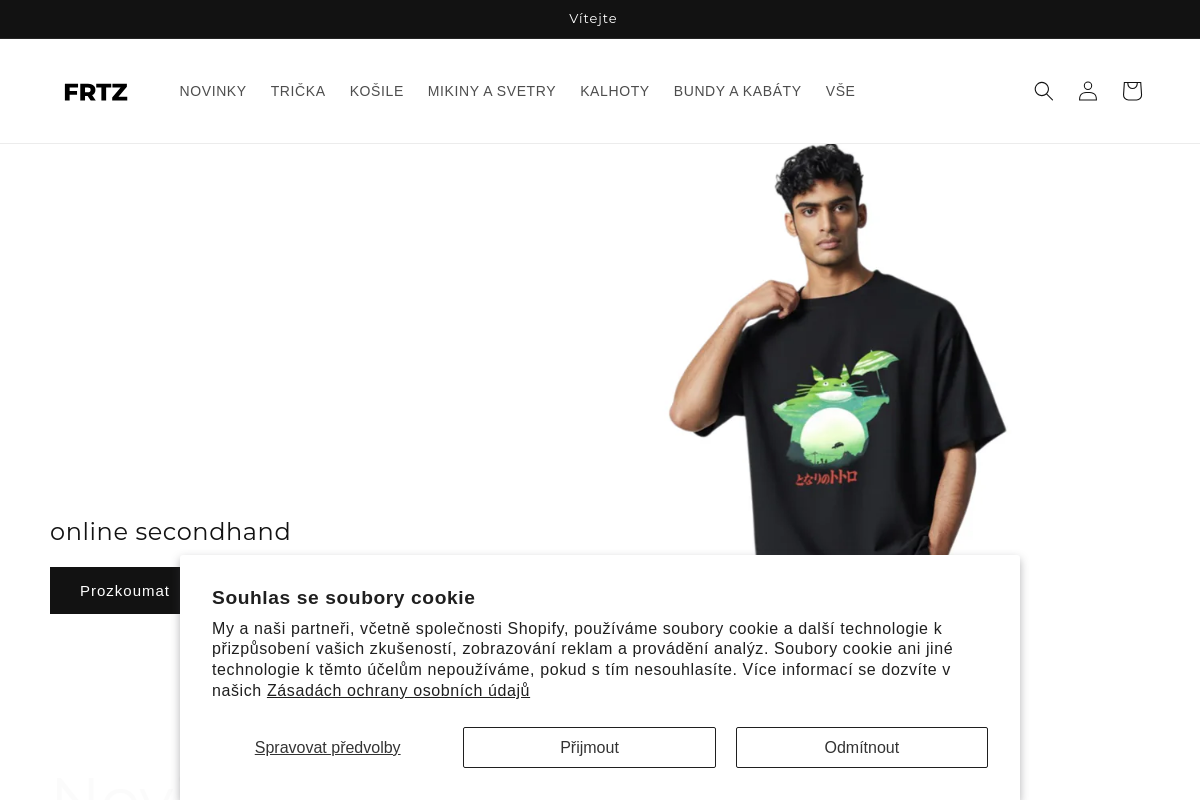
Task: Open the KALHOTY category
Action: coord(615,91)
